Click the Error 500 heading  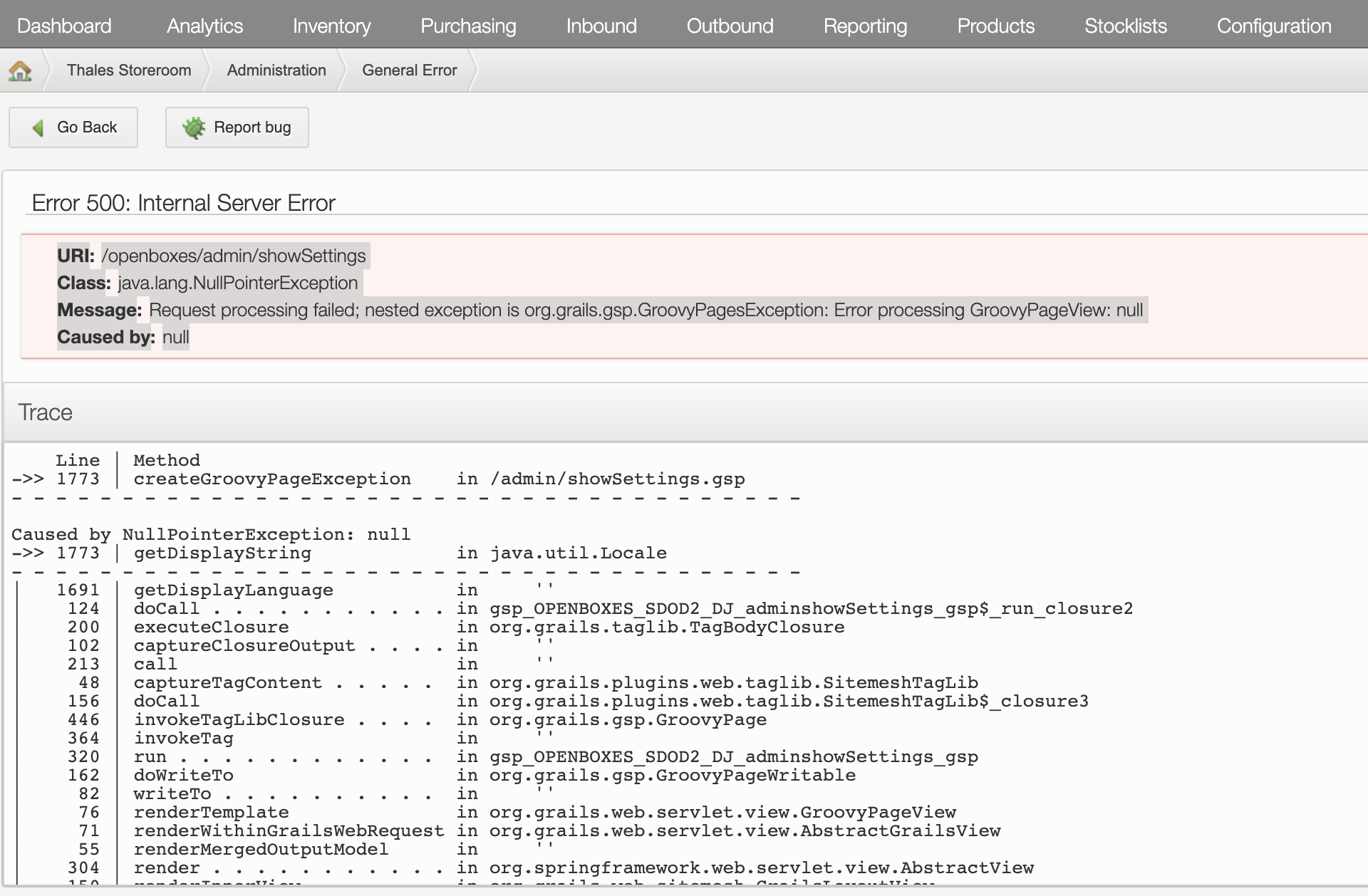tap(184, 203)
